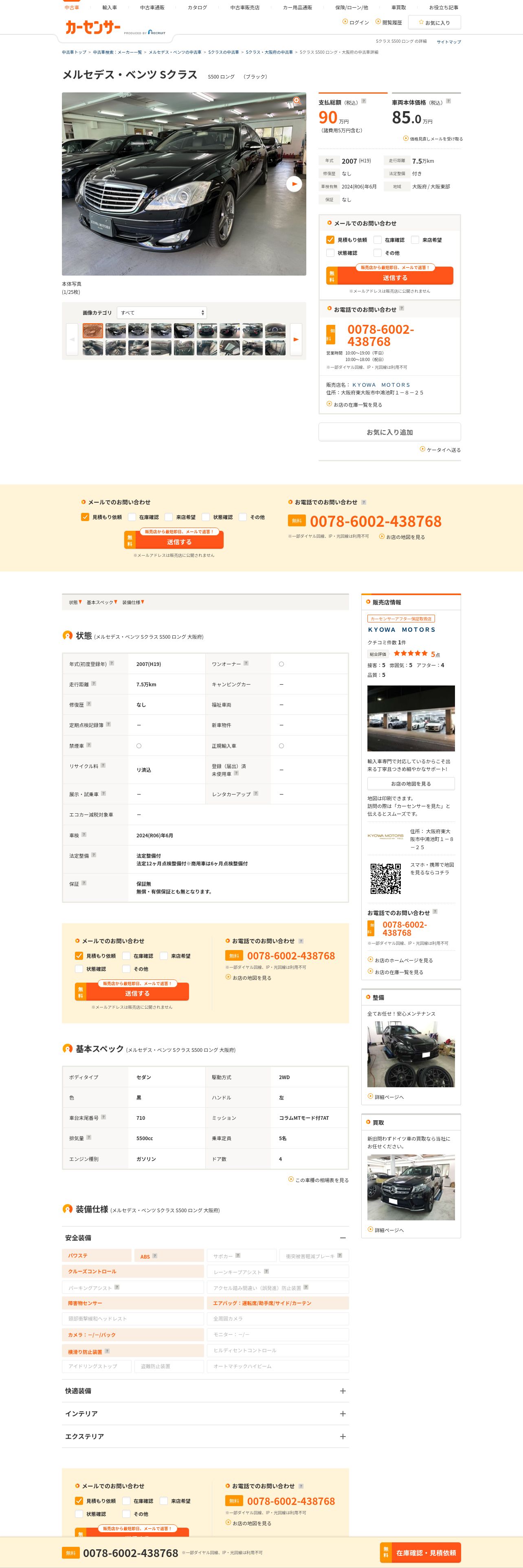Click Sクラスの中古車 breadcrumb link
The image size is (523, 1568).
224,53
